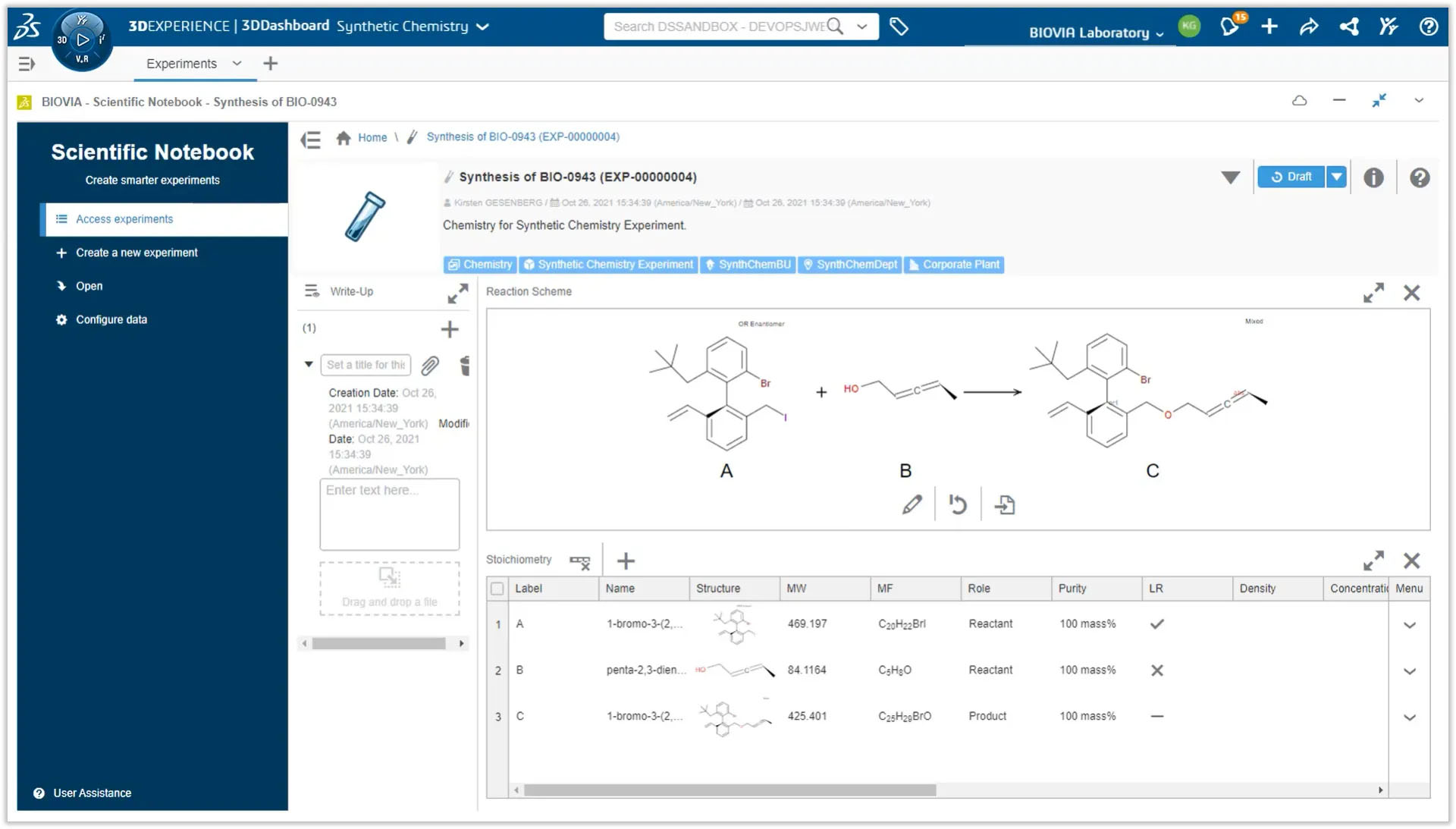
Task: Open notifications with the bell icon
Action: click(x=1228, y=26)
